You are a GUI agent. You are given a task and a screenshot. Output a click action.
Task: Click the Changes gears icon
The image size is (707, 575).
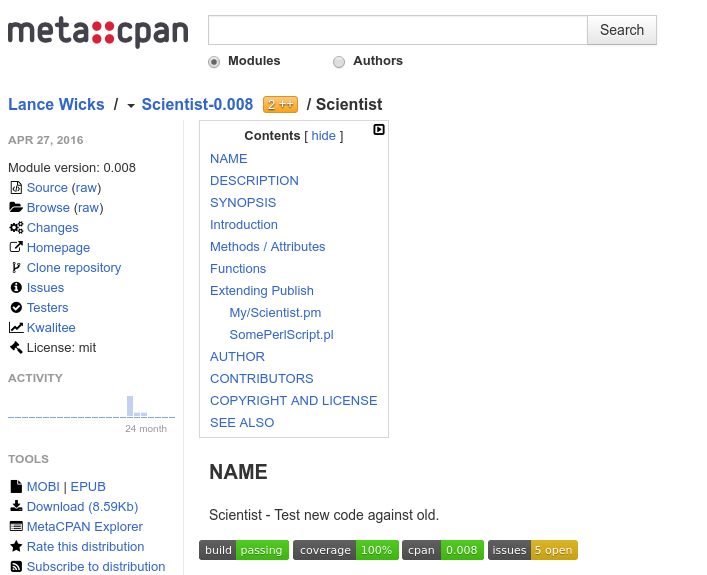click(16, 227)
